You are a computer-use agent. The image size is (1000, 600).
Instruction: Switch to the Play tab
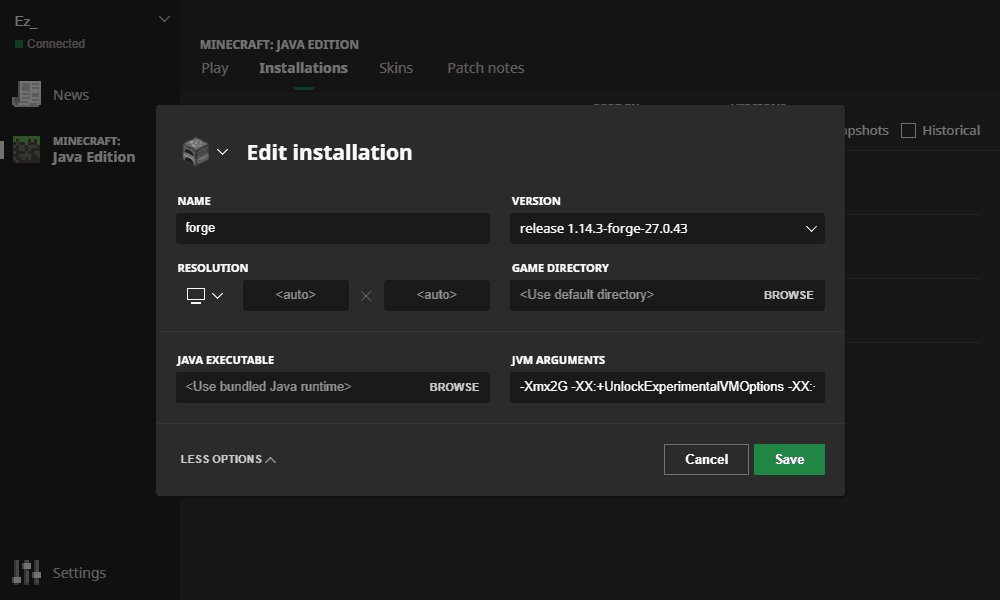[x=215, y=68]
